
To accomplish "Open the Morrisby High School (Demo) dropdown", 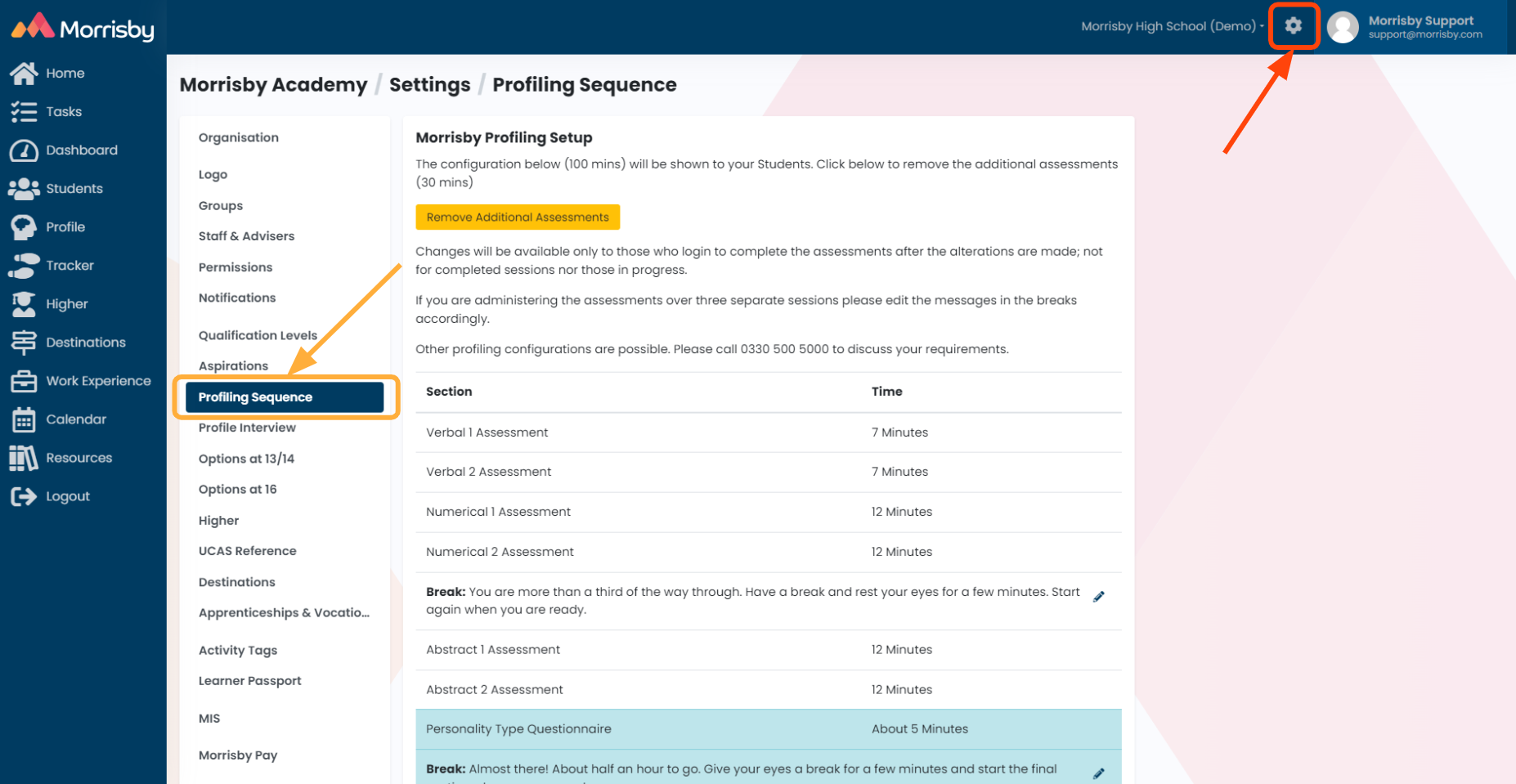I will 1173,26.
